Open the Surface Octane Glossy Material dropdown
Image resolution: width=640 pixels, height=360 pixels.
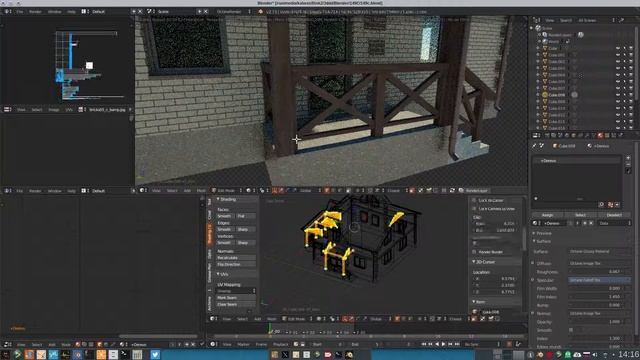pos(599,251)
